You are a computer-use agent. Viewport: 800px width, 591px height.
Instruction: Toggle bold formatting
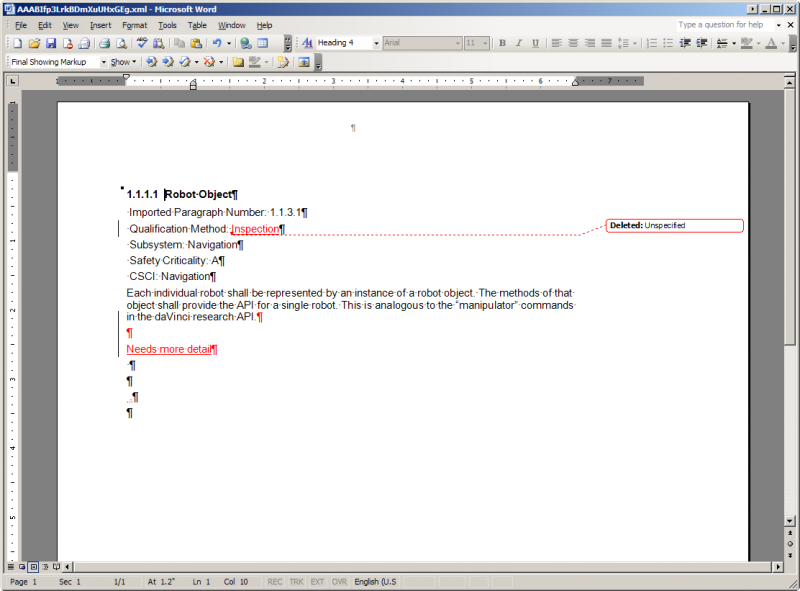pos(503,43)
